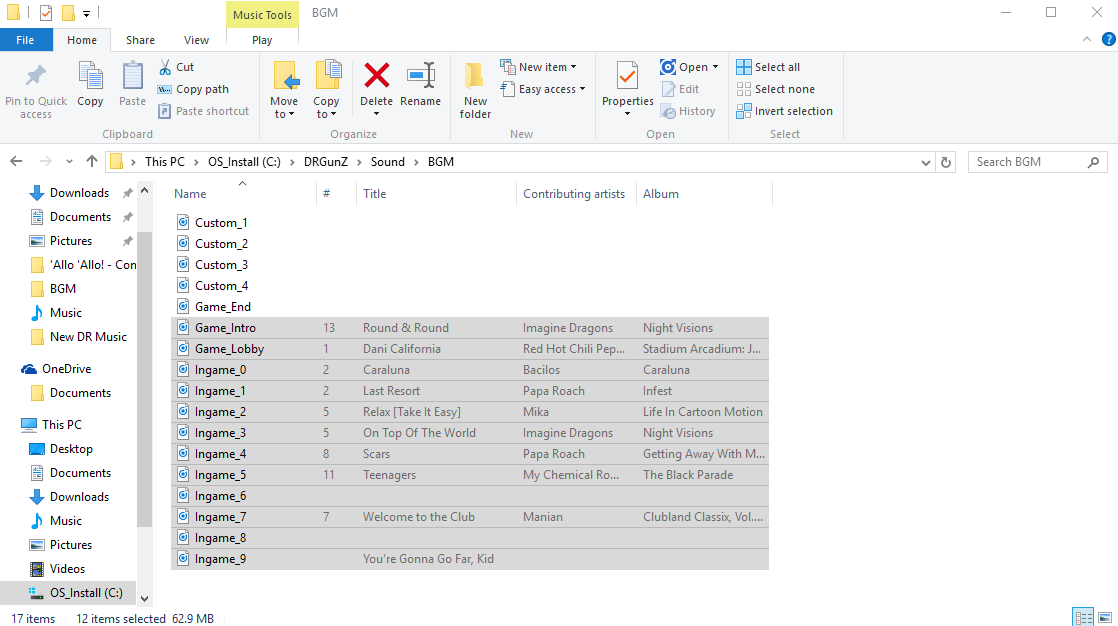
Task: Click the History button
Action: [x=688, y=111]
